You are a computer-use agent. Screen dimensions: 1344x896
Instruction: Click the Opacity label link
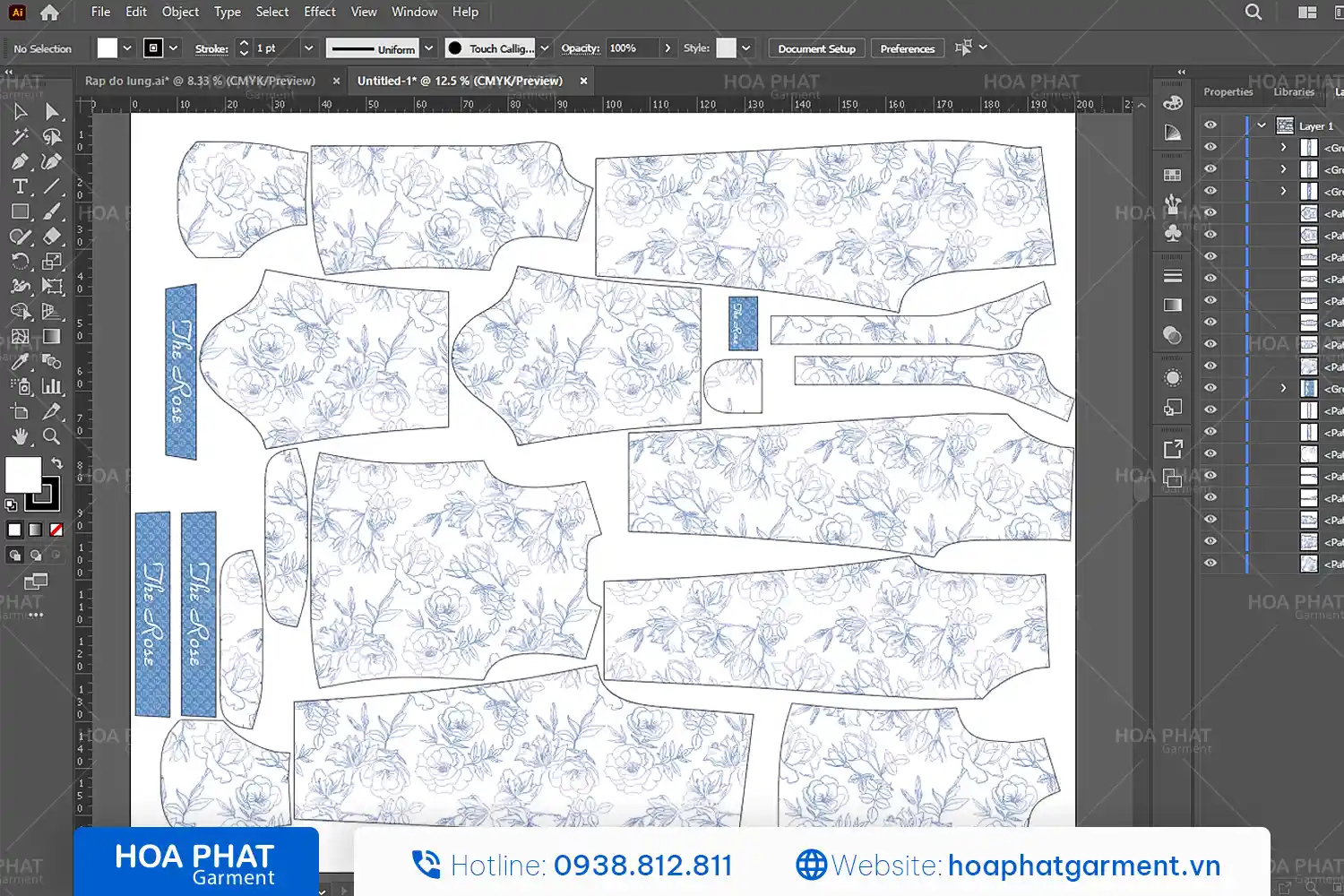pos(581,48)
